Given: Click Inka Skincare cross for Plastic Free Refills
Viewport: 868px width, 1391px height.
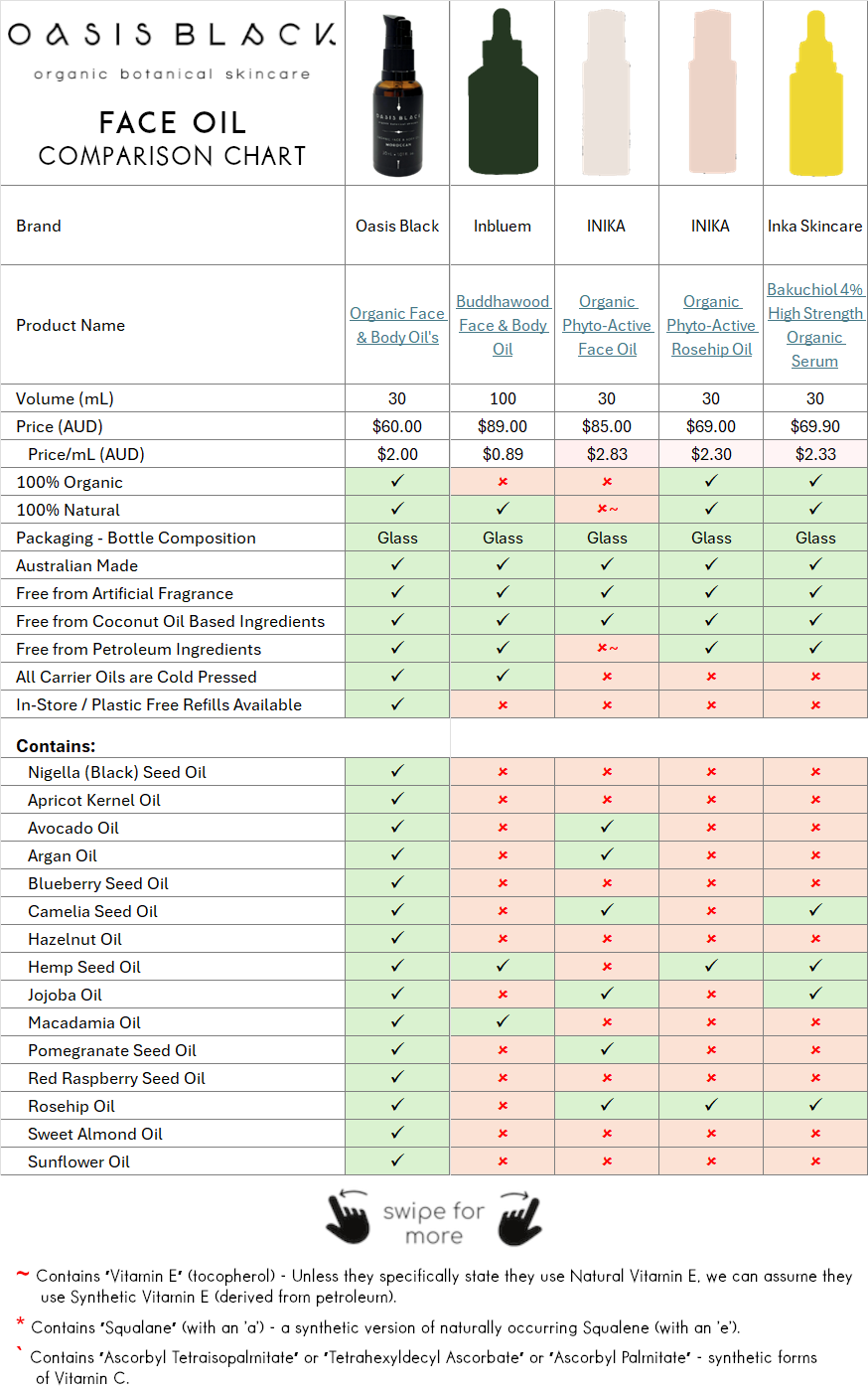Looking at the screenshot, I should pos(815,704).
